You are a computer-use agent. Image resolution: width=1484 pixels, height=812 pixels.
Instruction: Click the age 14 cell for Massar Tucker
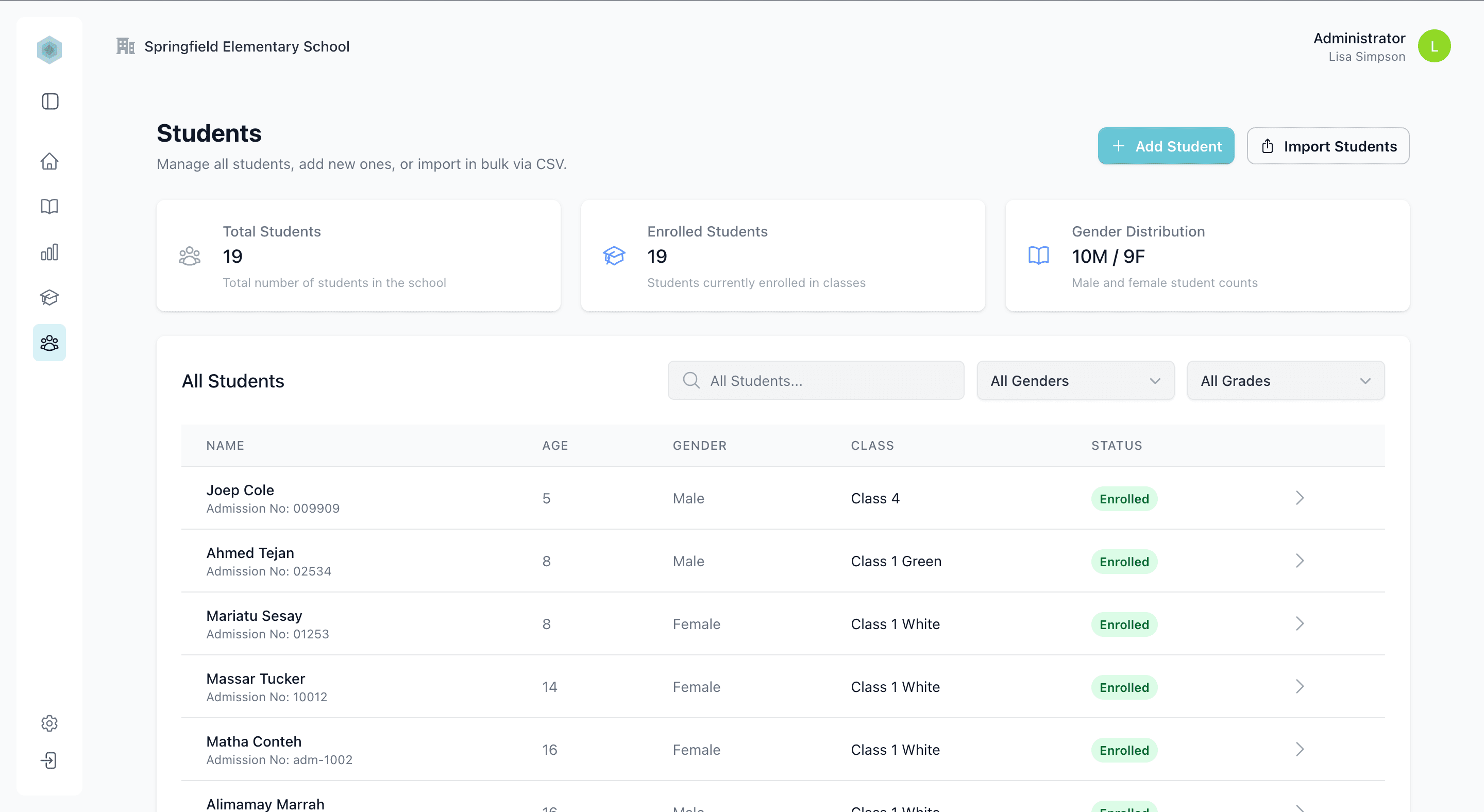pos(549,686)
